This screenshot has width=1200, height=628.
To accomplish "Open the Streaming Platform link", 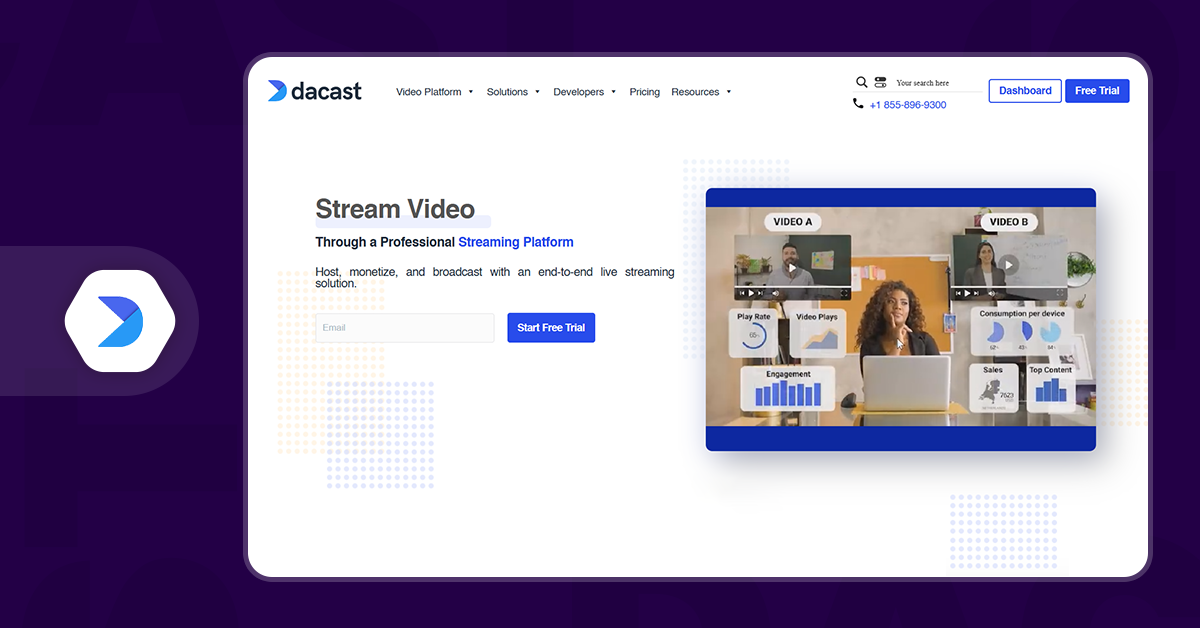I will click(x=516, y=242).
